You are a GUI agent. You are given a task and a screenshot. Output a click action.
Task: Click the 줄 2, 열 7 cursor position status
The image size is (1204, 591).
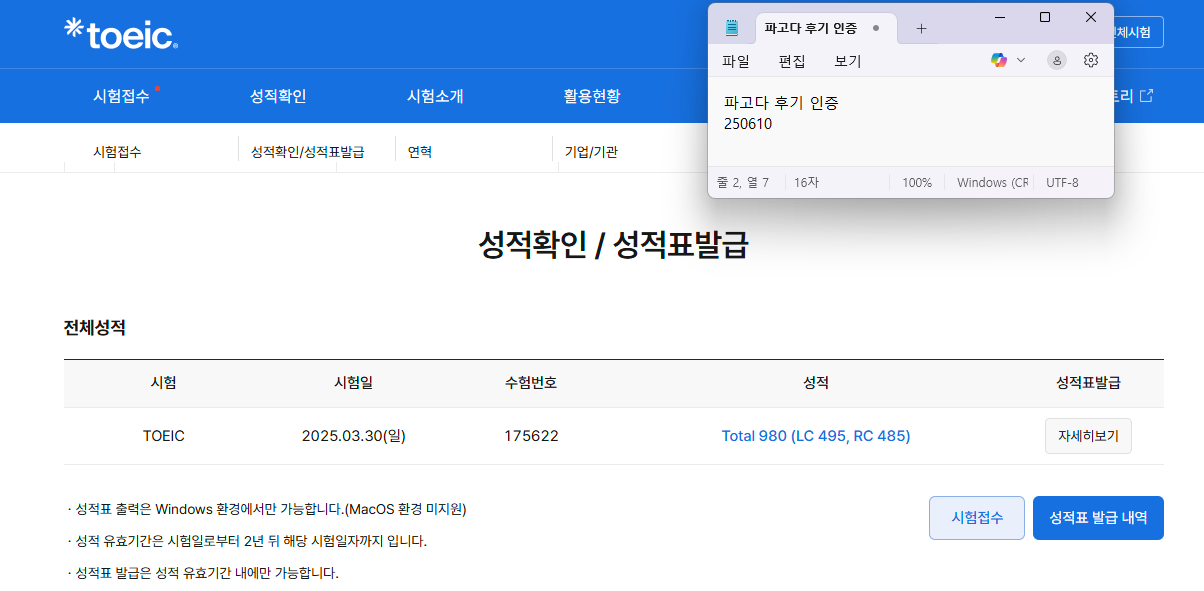[x=743, y=183]
